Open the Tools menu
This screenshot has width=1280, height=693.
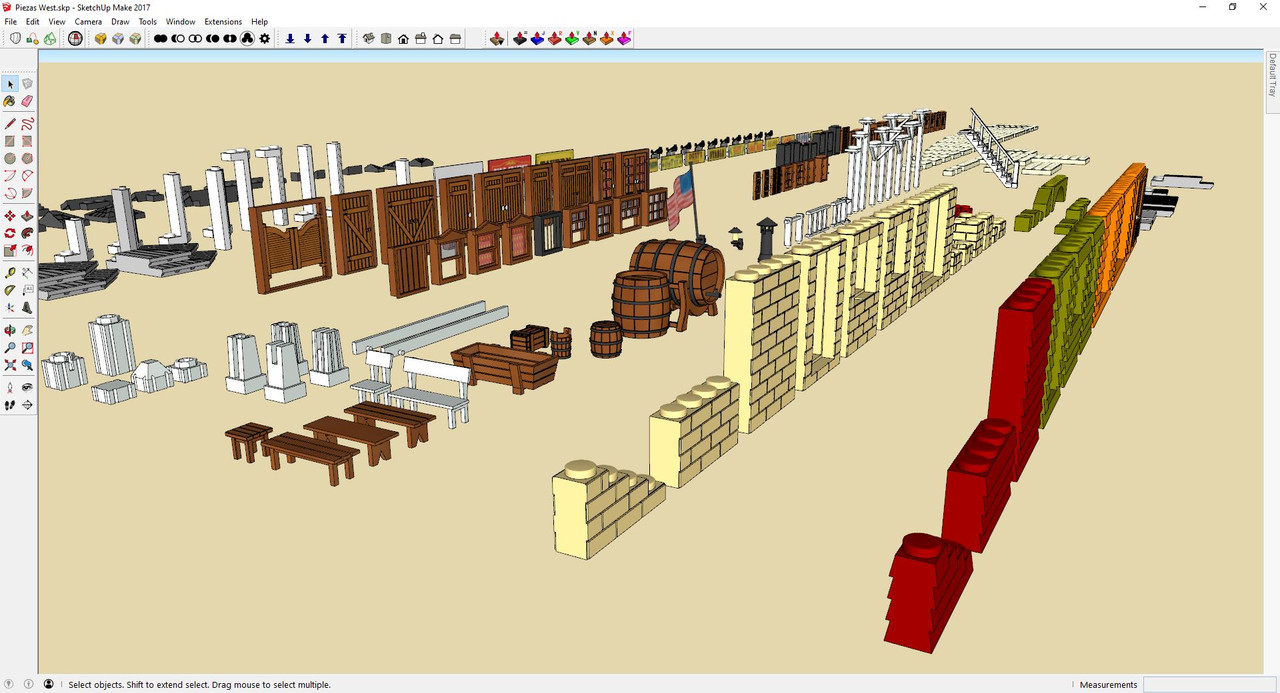[x=147, y=21]
